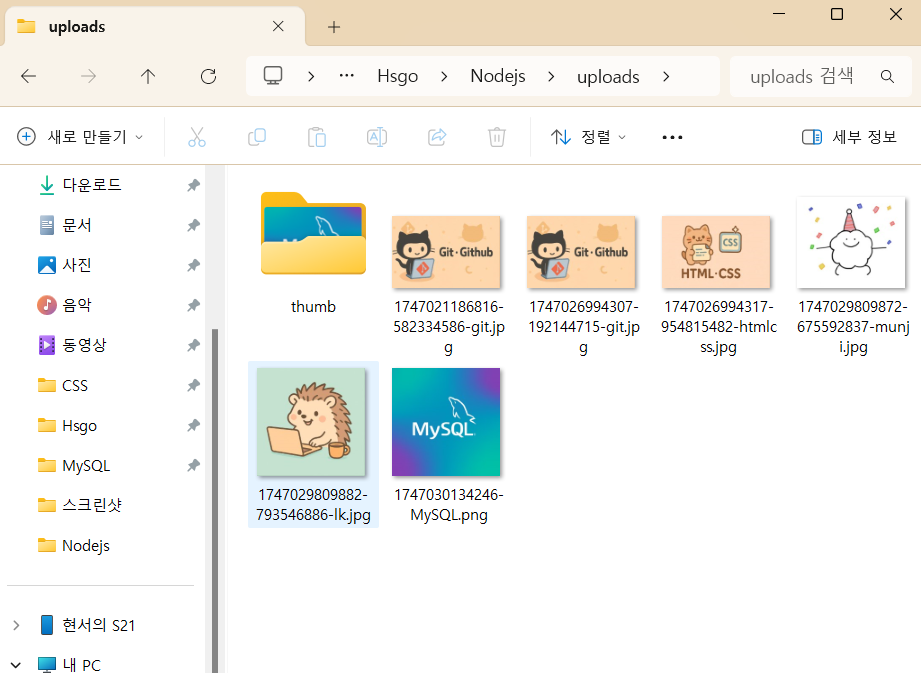Click the pin icon next to 음악

(193, 305)
